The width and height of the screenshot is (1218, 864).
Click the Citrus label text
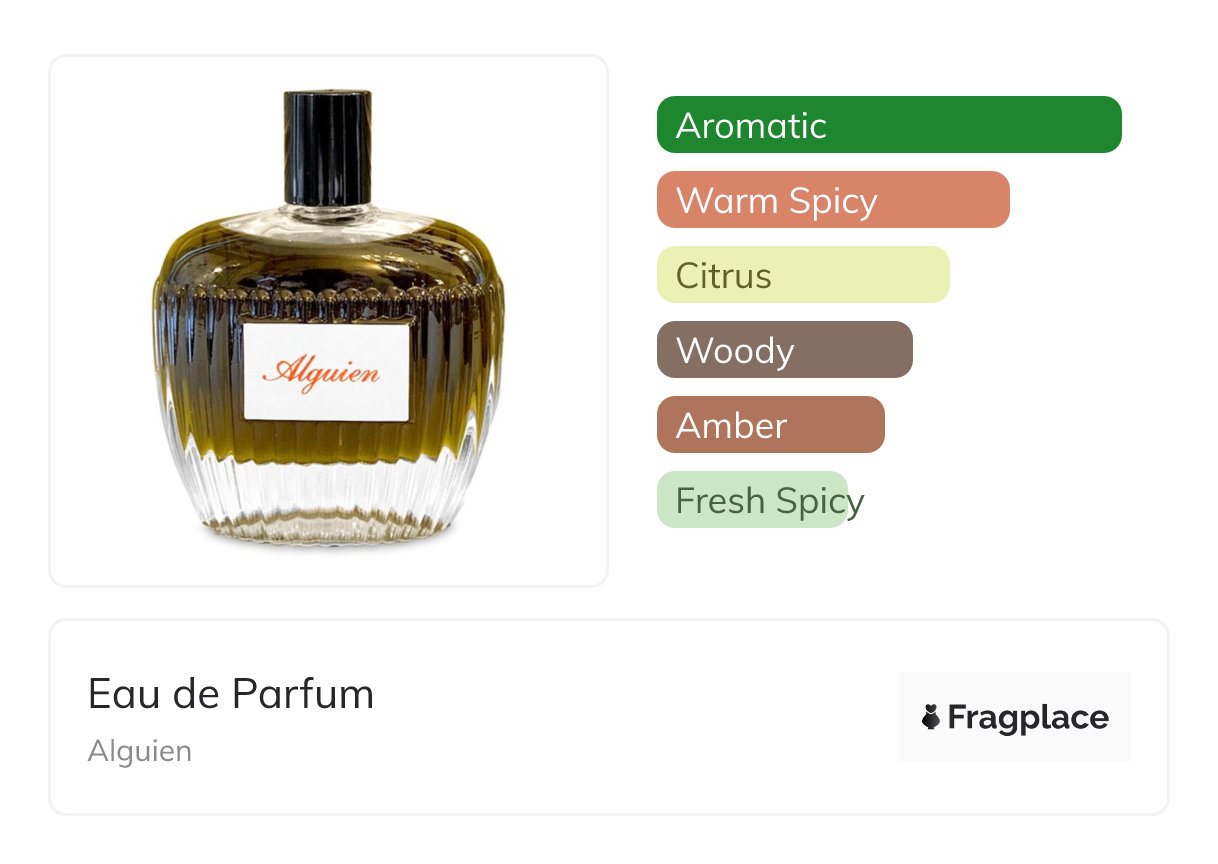(x=724, y=276)
